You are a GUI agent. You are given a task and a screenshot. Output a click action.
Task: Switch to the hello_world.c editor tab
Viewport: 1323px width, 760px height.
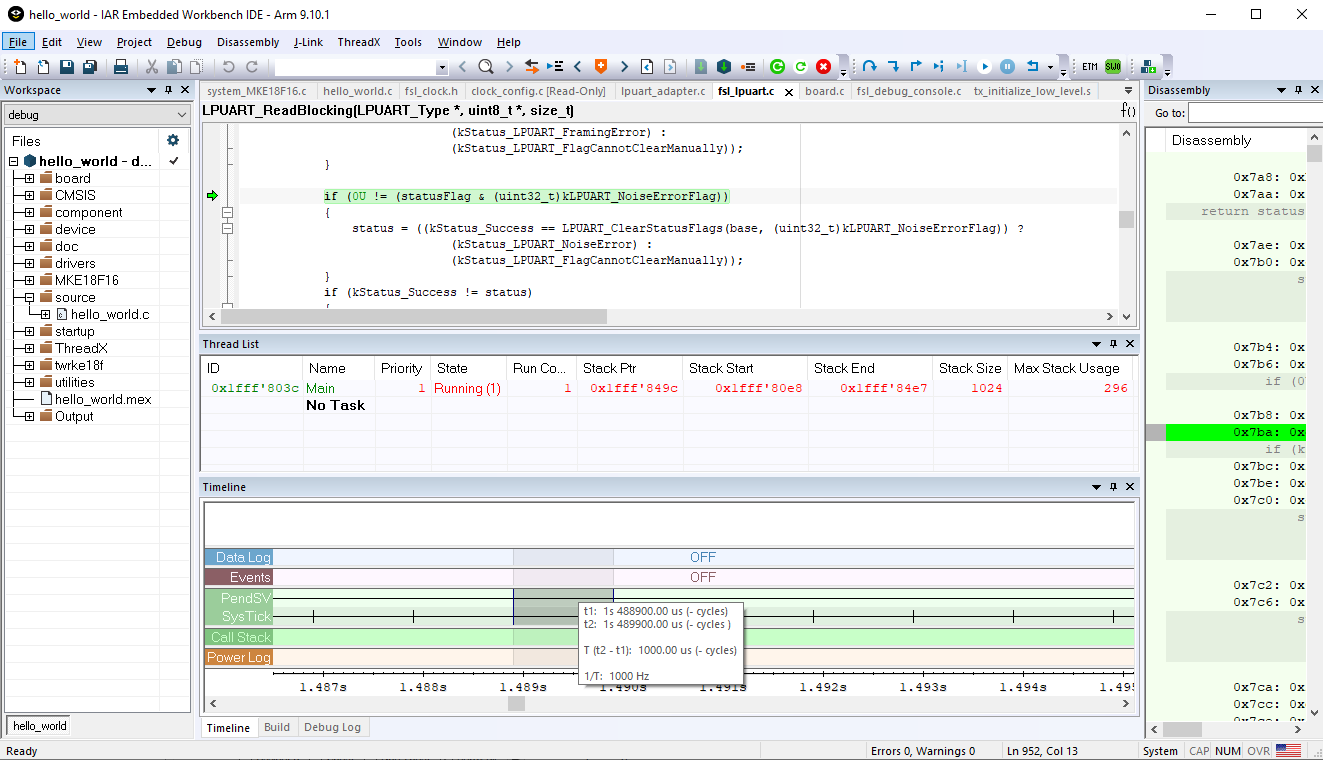357,91
